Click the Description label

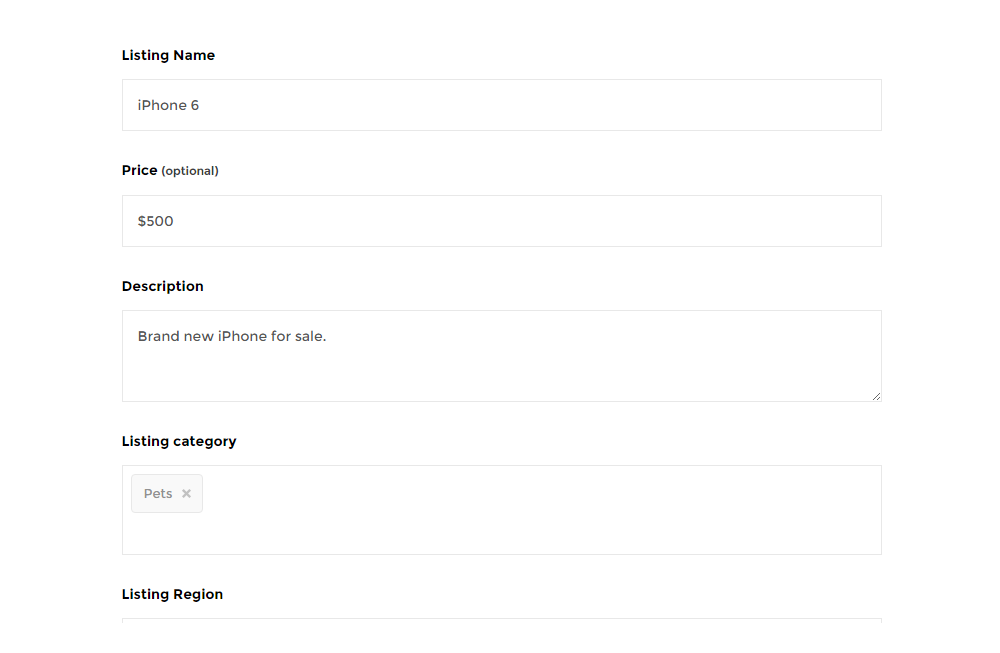(x=162, y=286)
